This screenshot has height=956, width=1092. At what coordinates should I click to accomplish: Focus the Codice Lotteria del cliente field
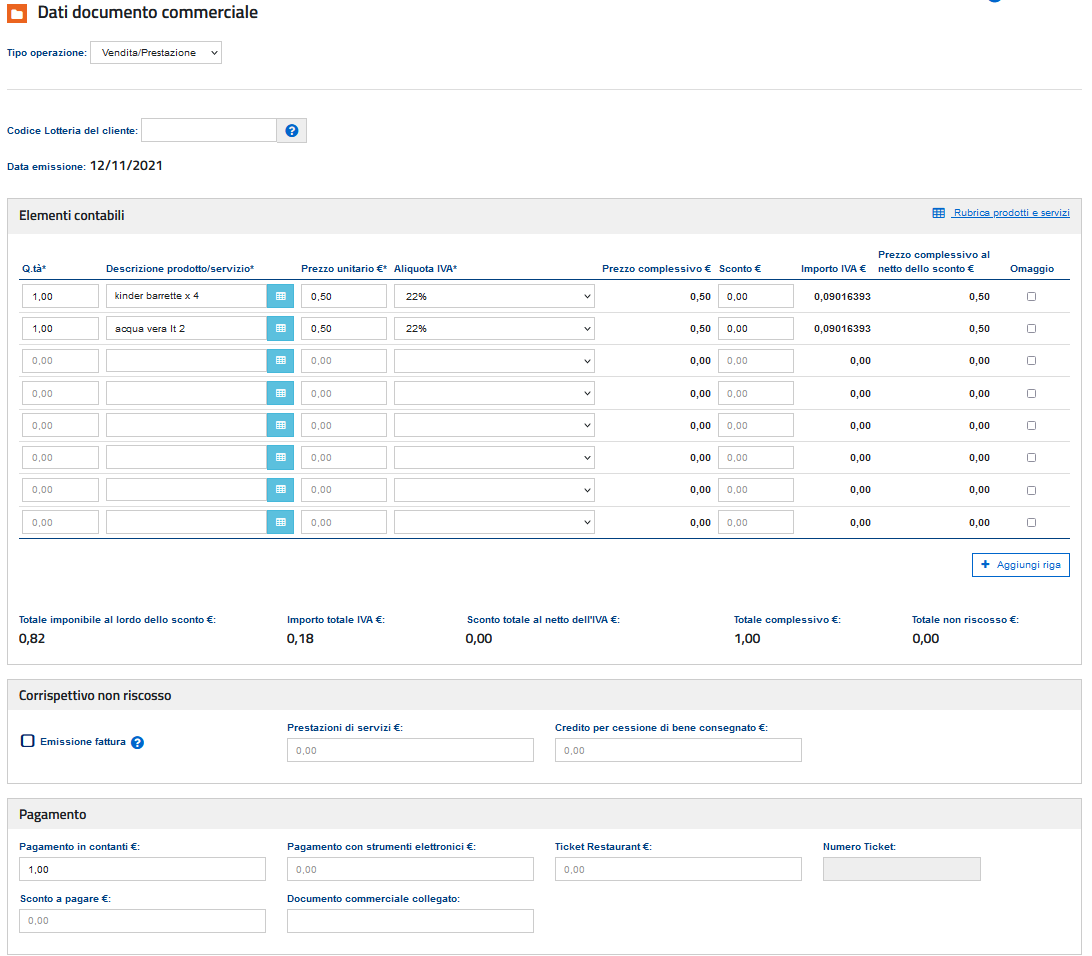(x=209, y=130)
